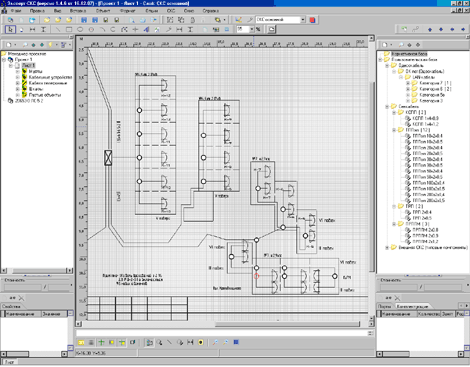Open the Справка menu
Image resolution: width=470 pixels, height=367 pixels.
(x=211, y=11)
